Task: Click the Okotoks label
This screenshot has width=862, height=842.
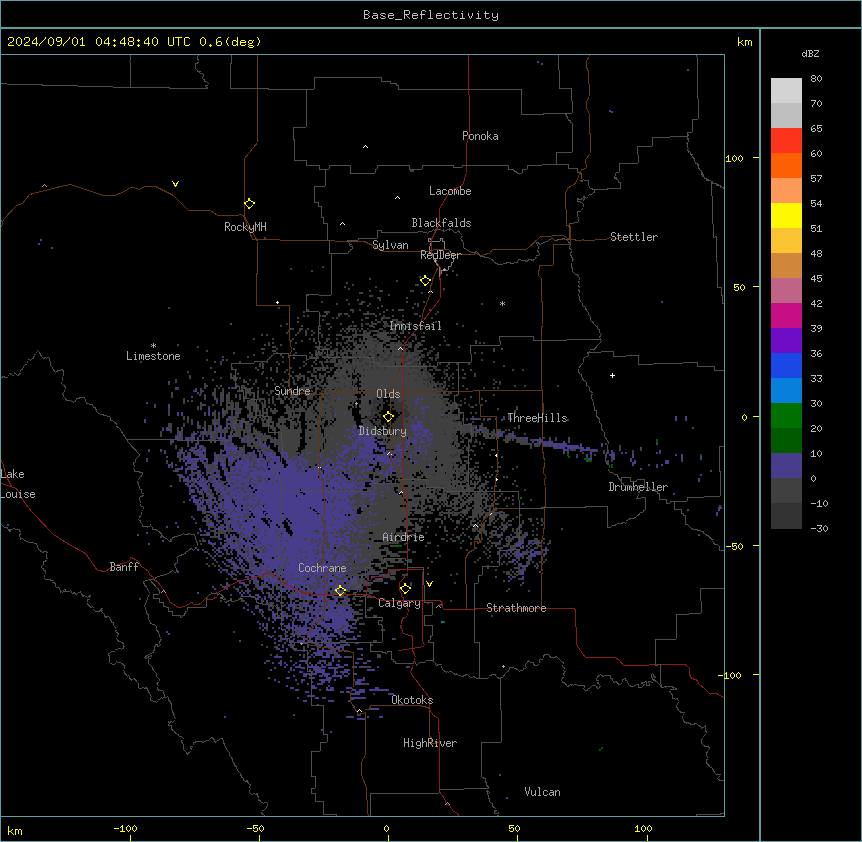Action: coord(412,700)
